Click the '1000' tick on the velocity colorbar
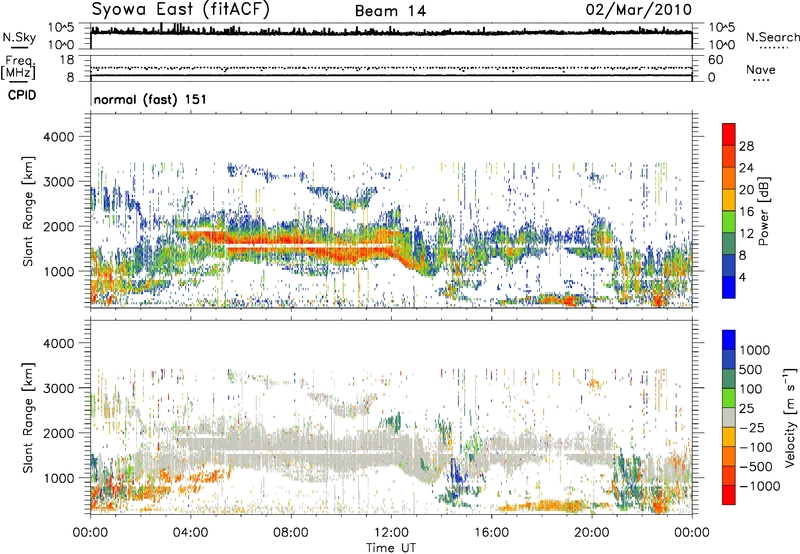Image resolution: width=800 pixels, height=554 pixels. pos(755,350)
